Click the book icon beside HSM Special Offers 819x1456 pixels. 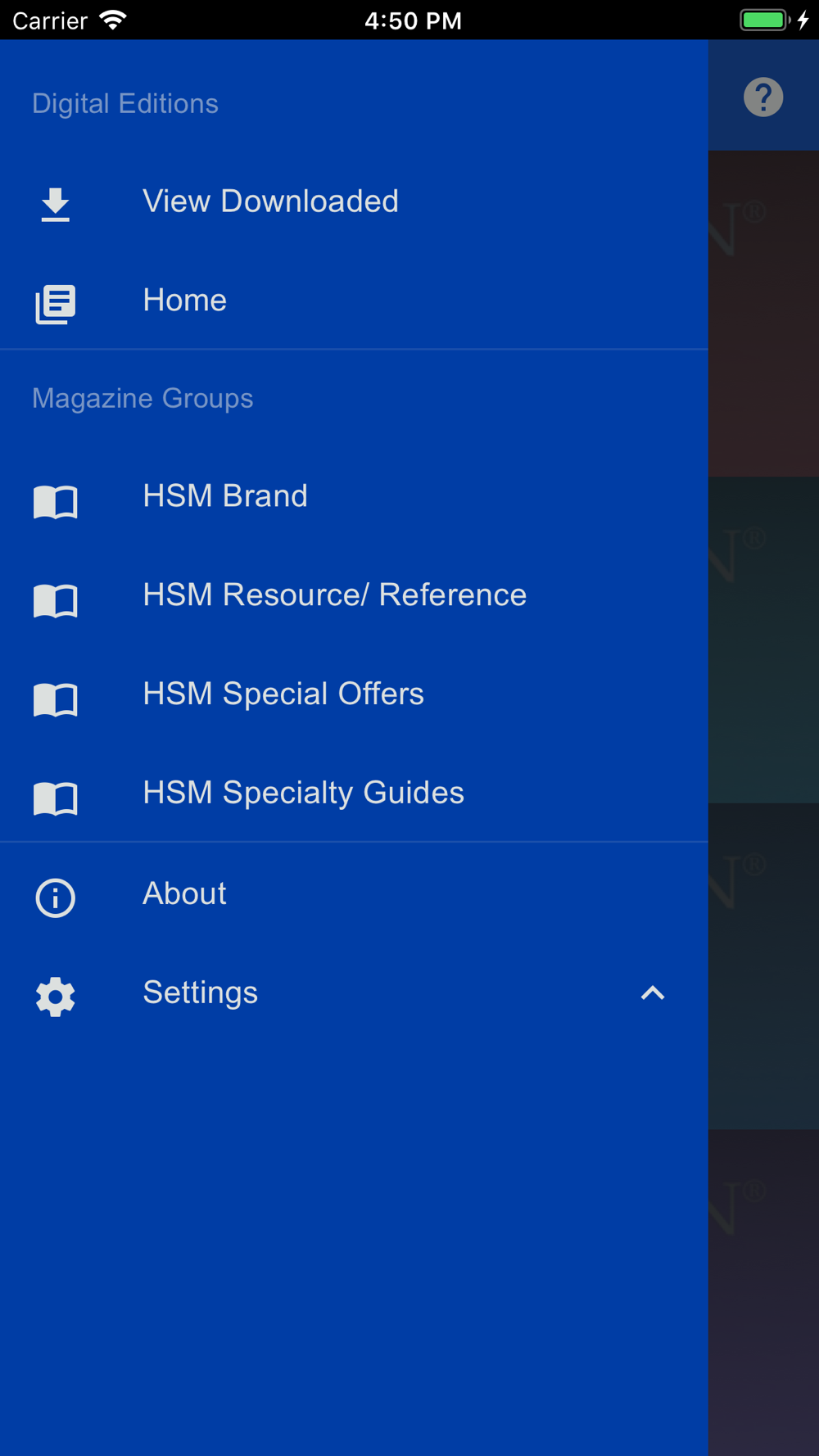coord(55,699)
